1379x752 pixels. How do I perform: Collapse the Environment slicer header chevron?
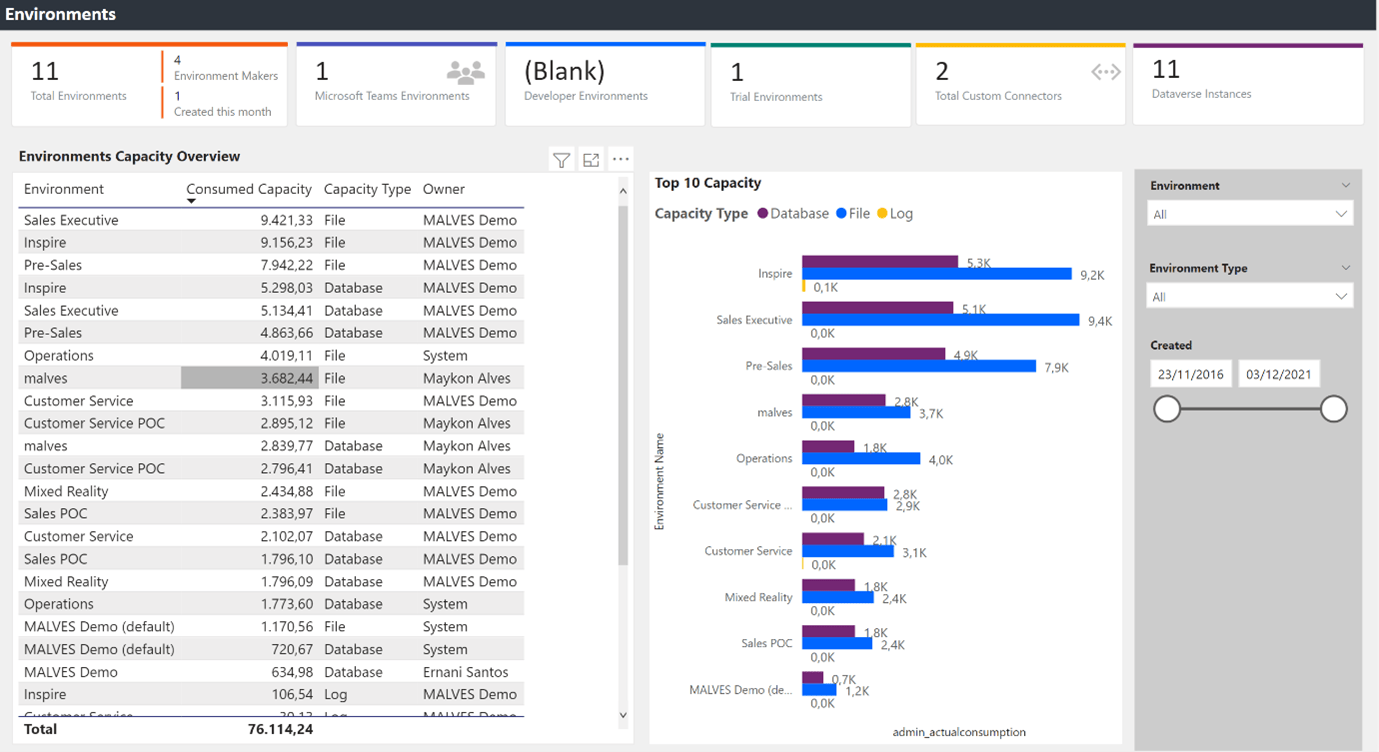coord(1345,186)
